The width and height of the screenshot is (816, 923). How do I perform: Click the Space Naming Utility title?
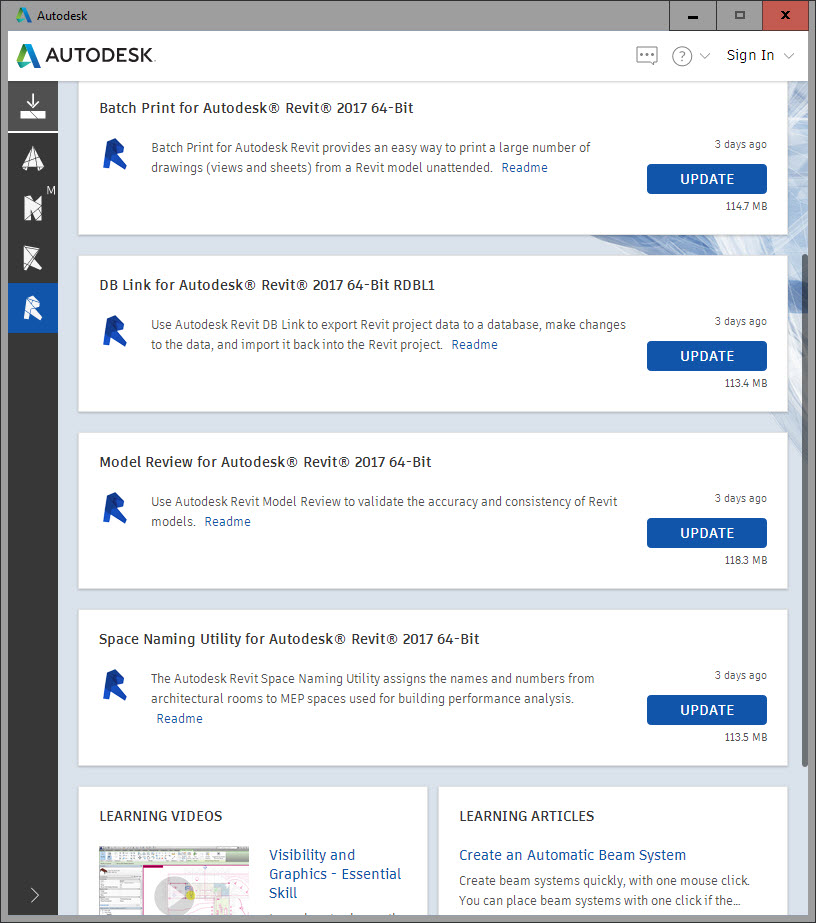coord(289,639)
